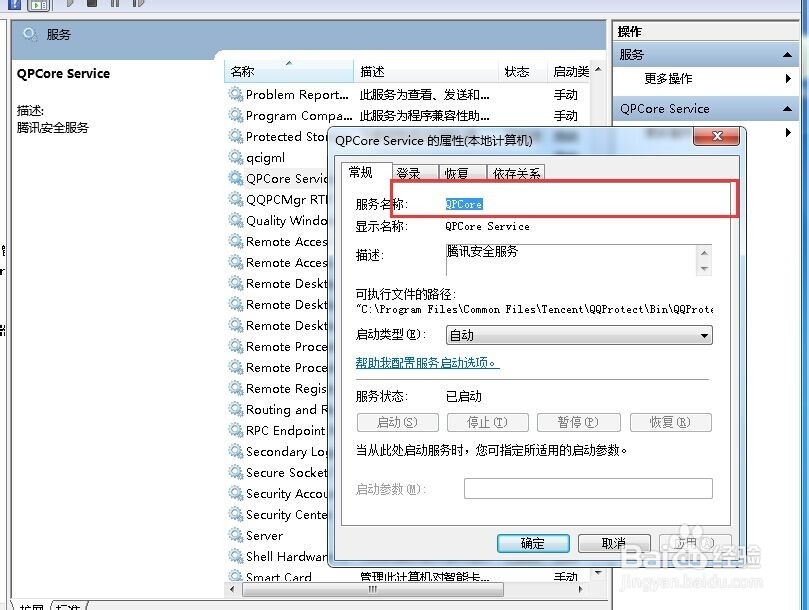Click the 停止(T) button

pyautogui.click(x=488, y=423)
